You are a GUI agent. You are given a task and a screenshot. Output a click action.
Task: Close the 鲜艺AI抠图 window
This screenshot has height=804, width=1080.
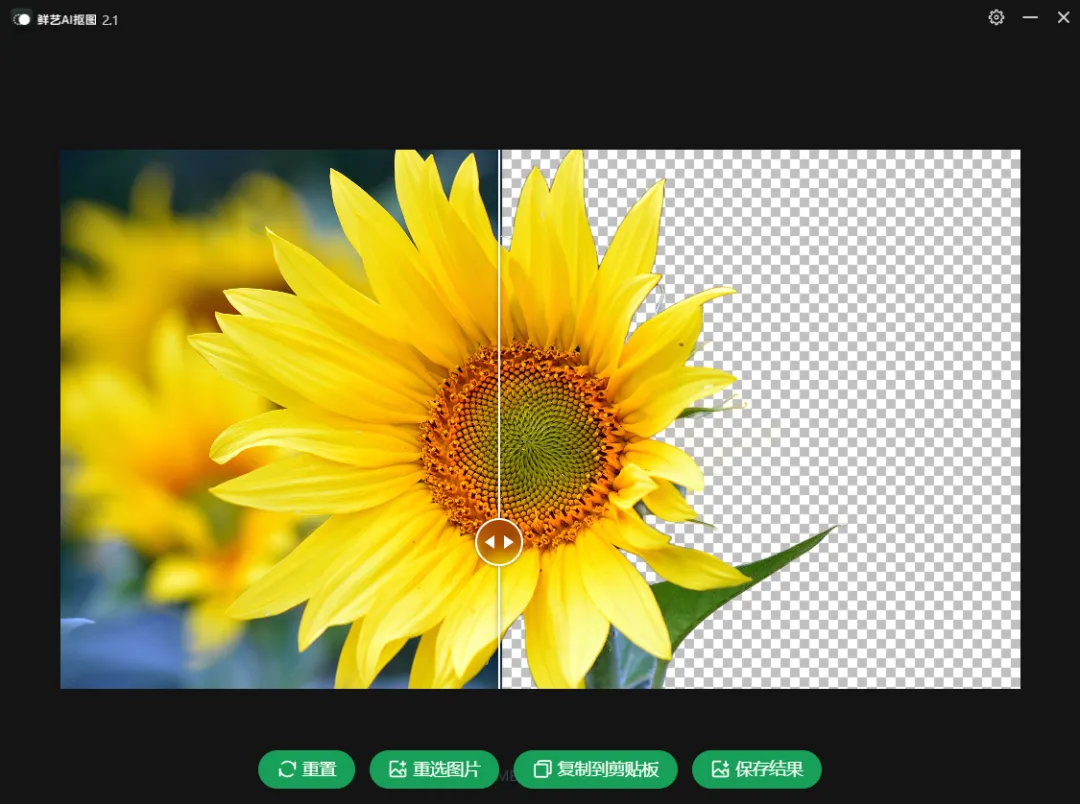(x=1063, y=18)
